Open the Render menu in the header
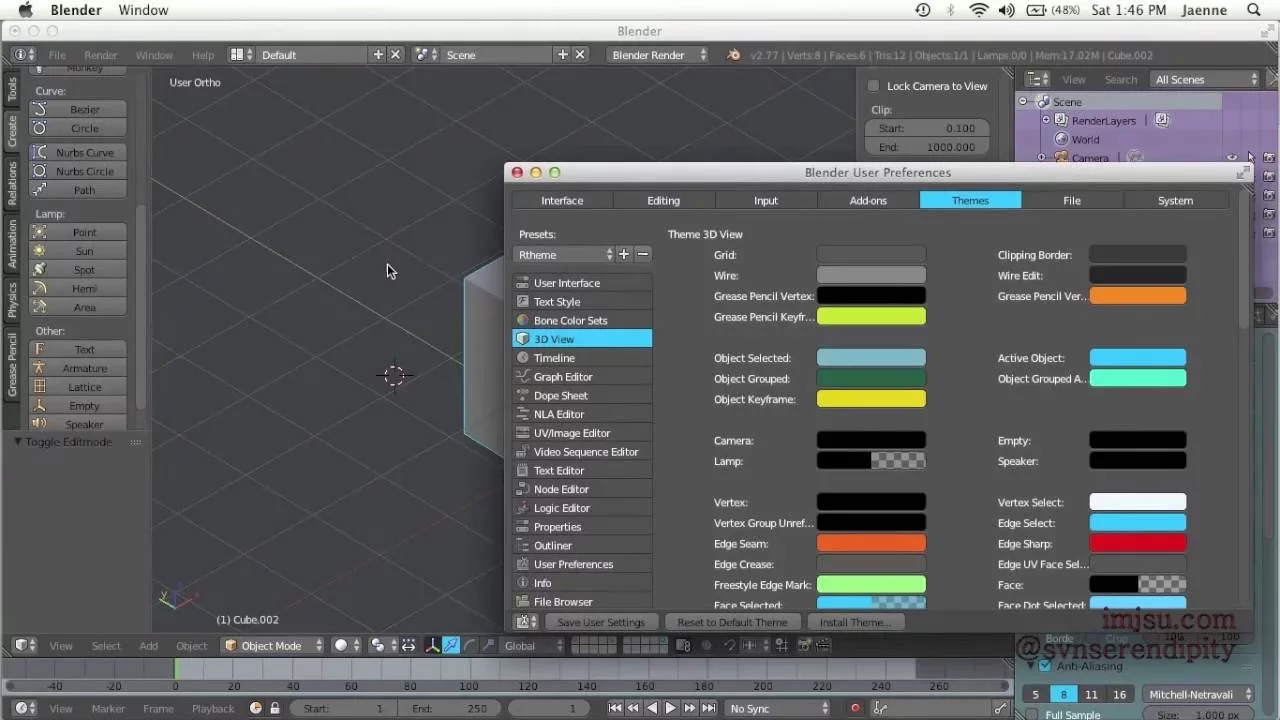Screen dimensions: 1280x720 100,55
